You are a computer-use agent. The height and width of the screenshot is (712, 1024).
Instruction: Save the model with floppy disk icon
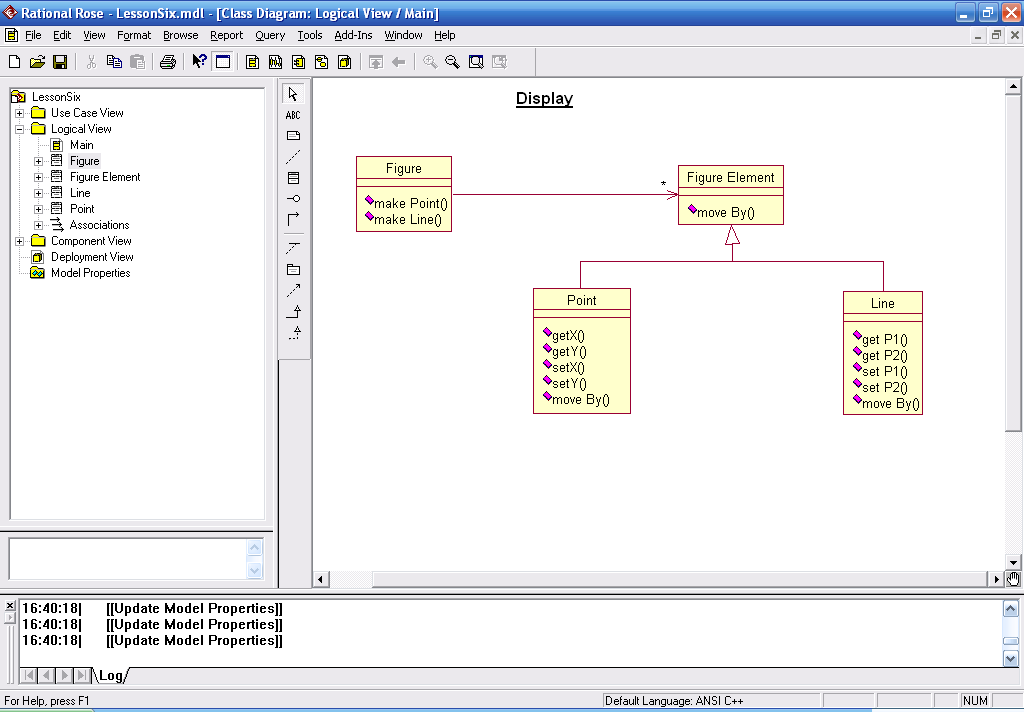60,62
